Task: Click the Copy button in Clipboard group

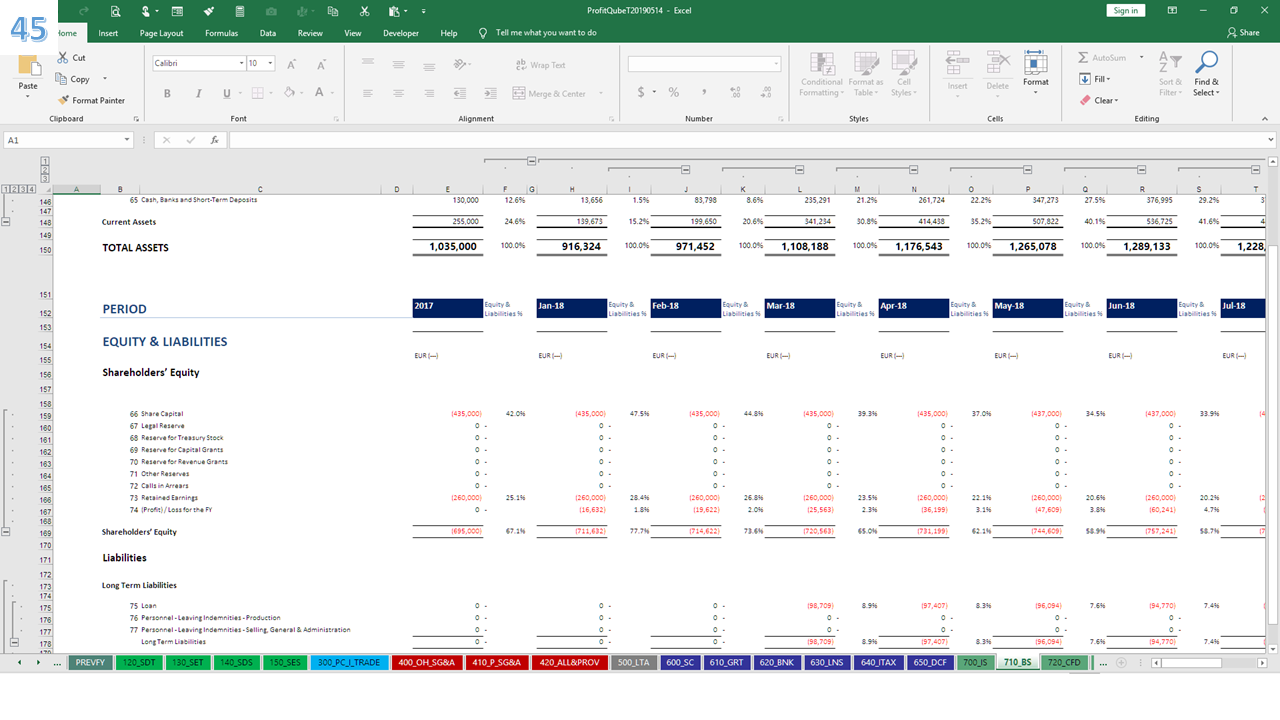Action: (x=73, y=79)
